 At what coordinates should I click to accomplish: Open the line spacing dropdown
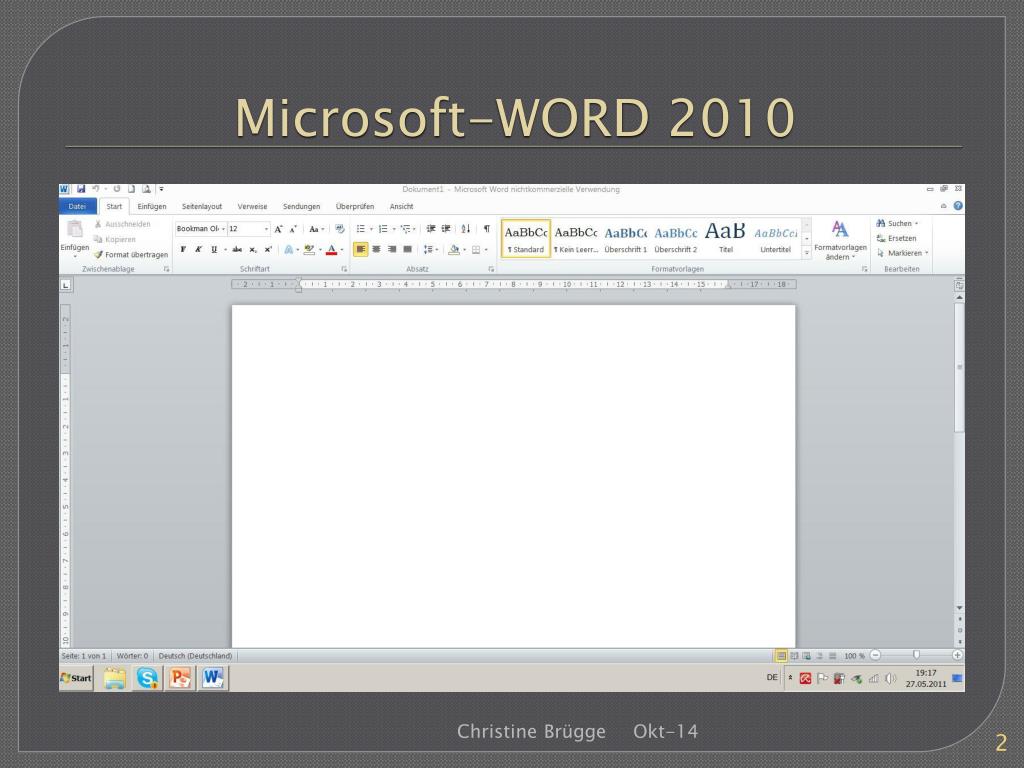coord(430,249)
